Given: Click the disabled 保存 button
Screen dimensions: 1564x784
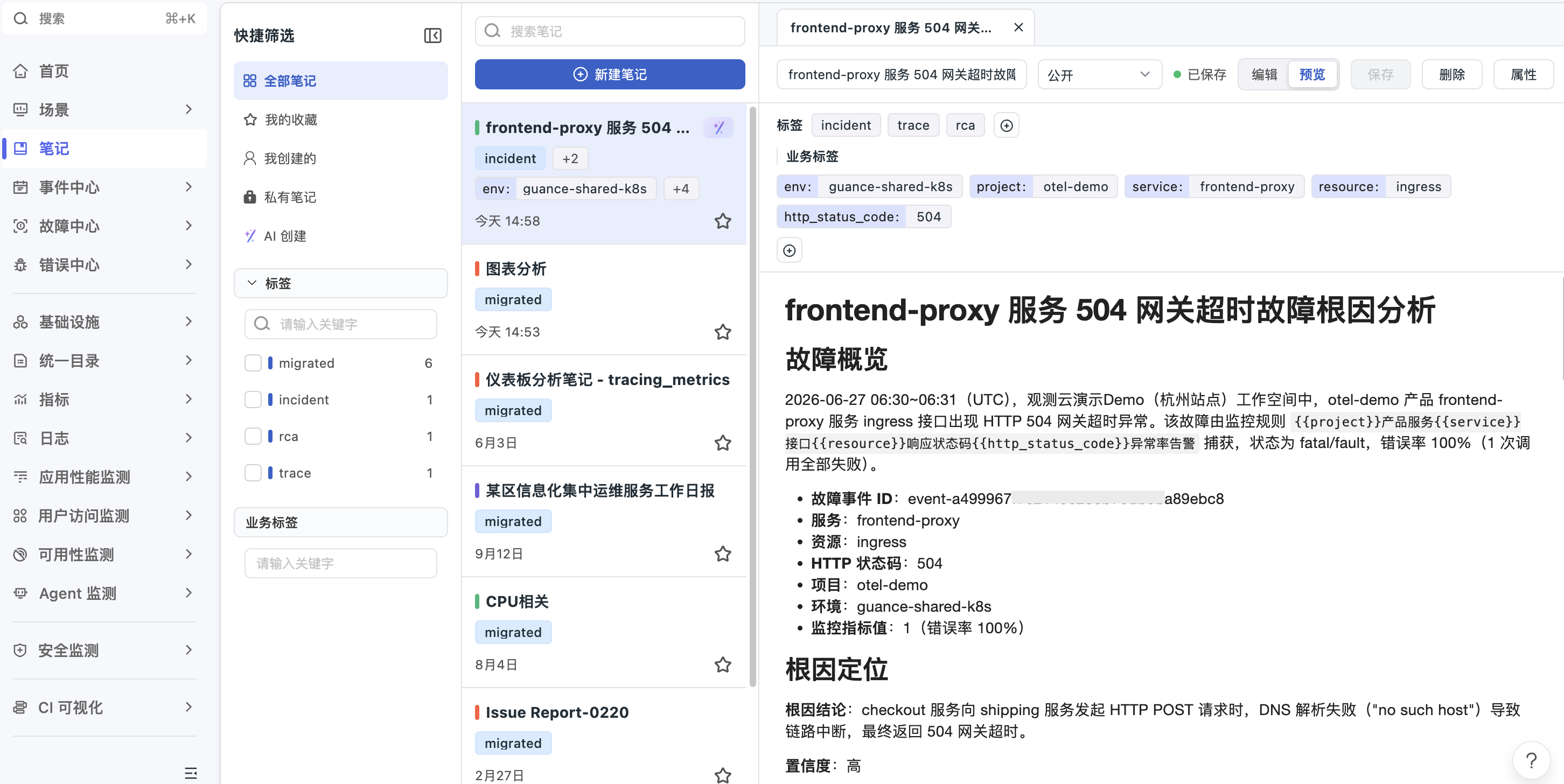Looking at the screenshot, I should click(1380, 75).
